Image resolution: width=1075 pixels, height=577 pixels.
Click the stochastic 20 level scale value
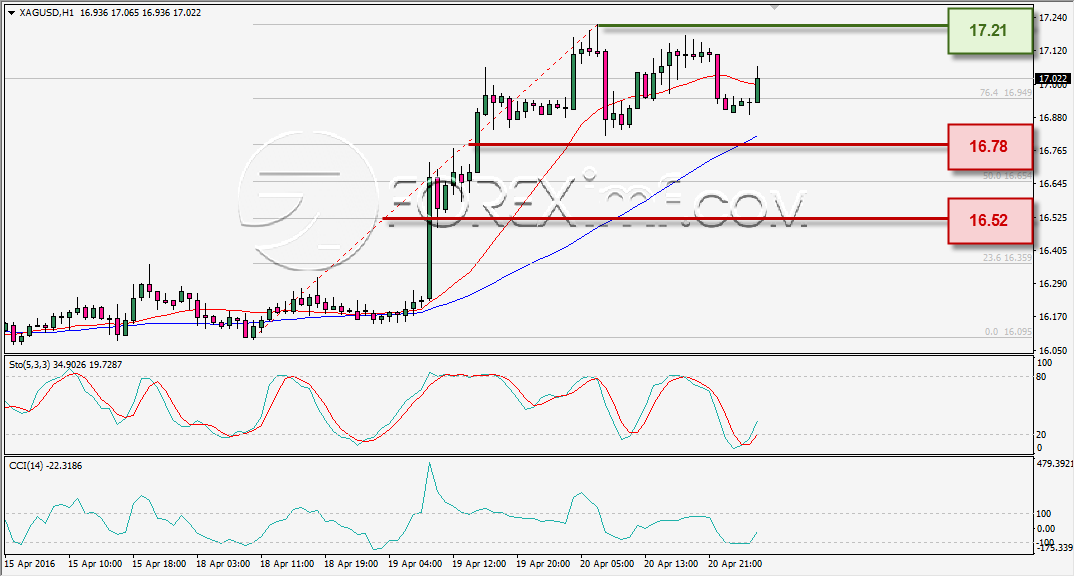click(1041, 434)
